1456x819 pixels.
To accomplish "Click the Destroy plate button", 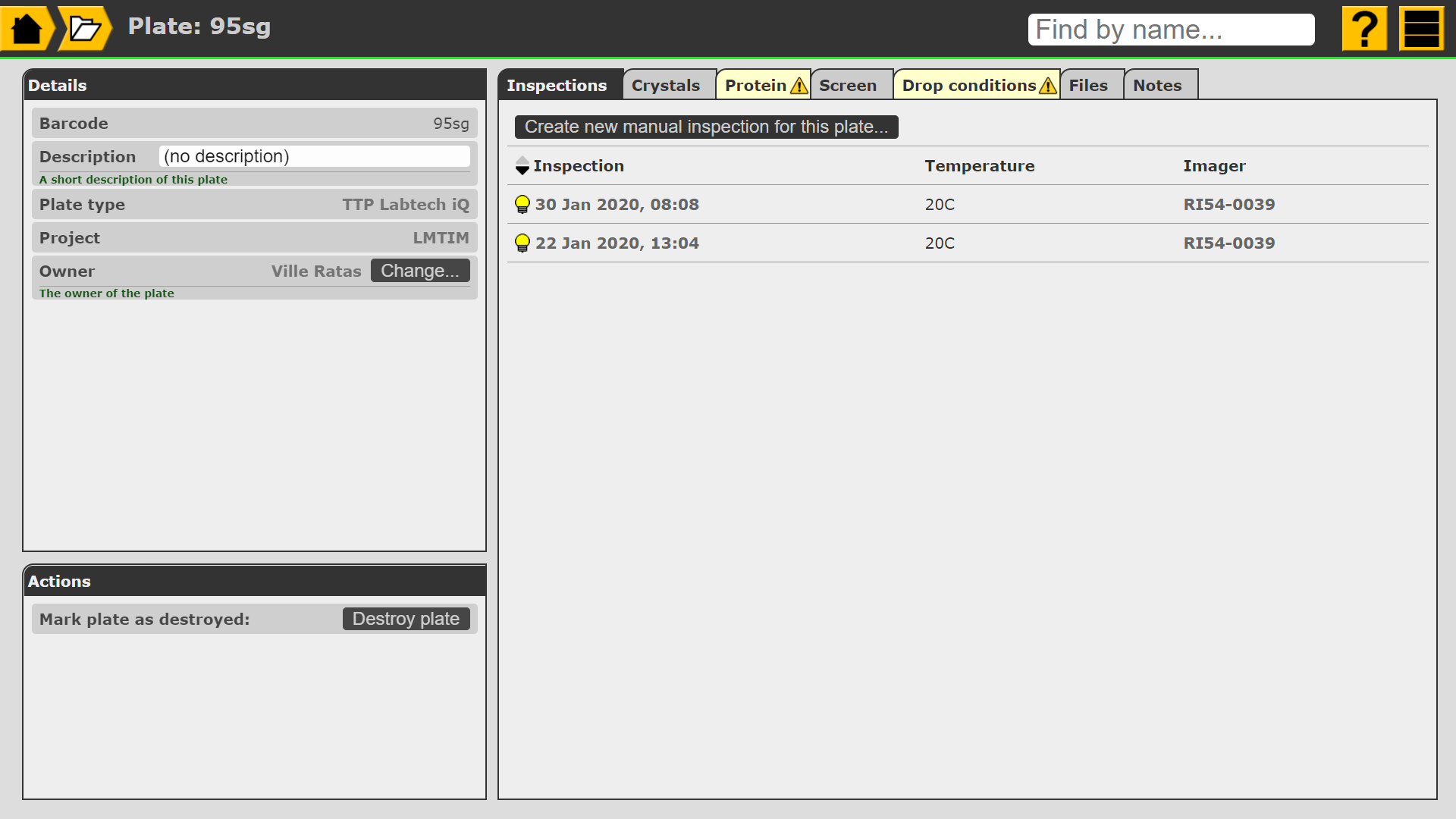I will point(406,619).
